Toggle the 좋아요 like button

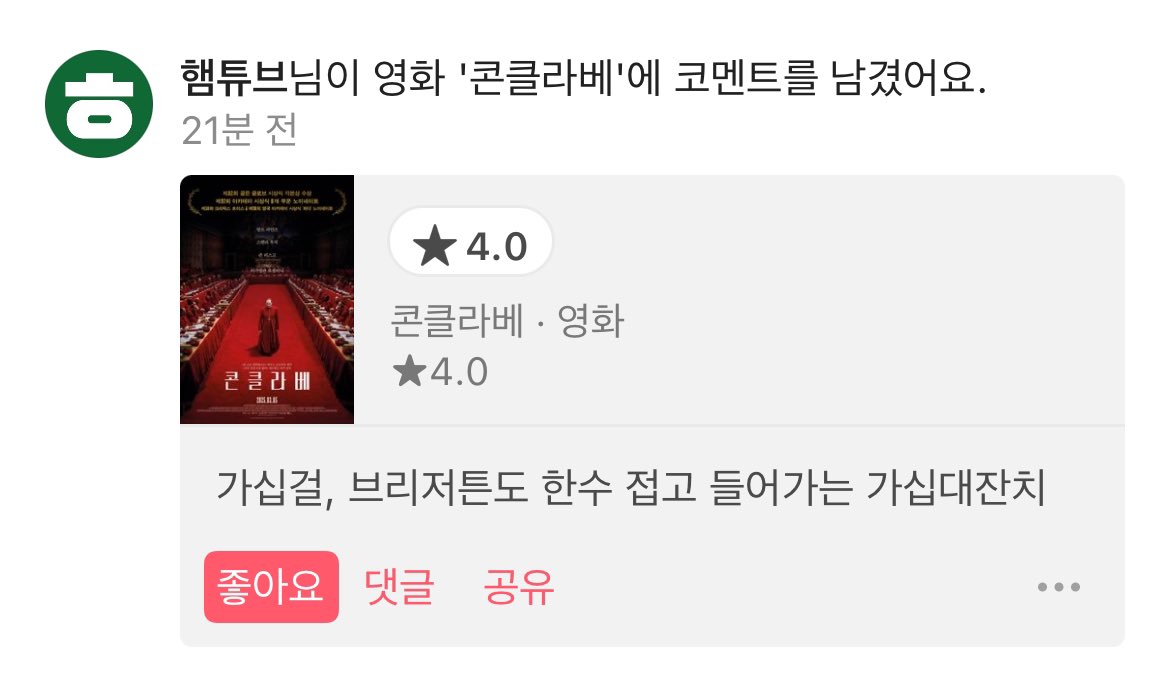272,587
